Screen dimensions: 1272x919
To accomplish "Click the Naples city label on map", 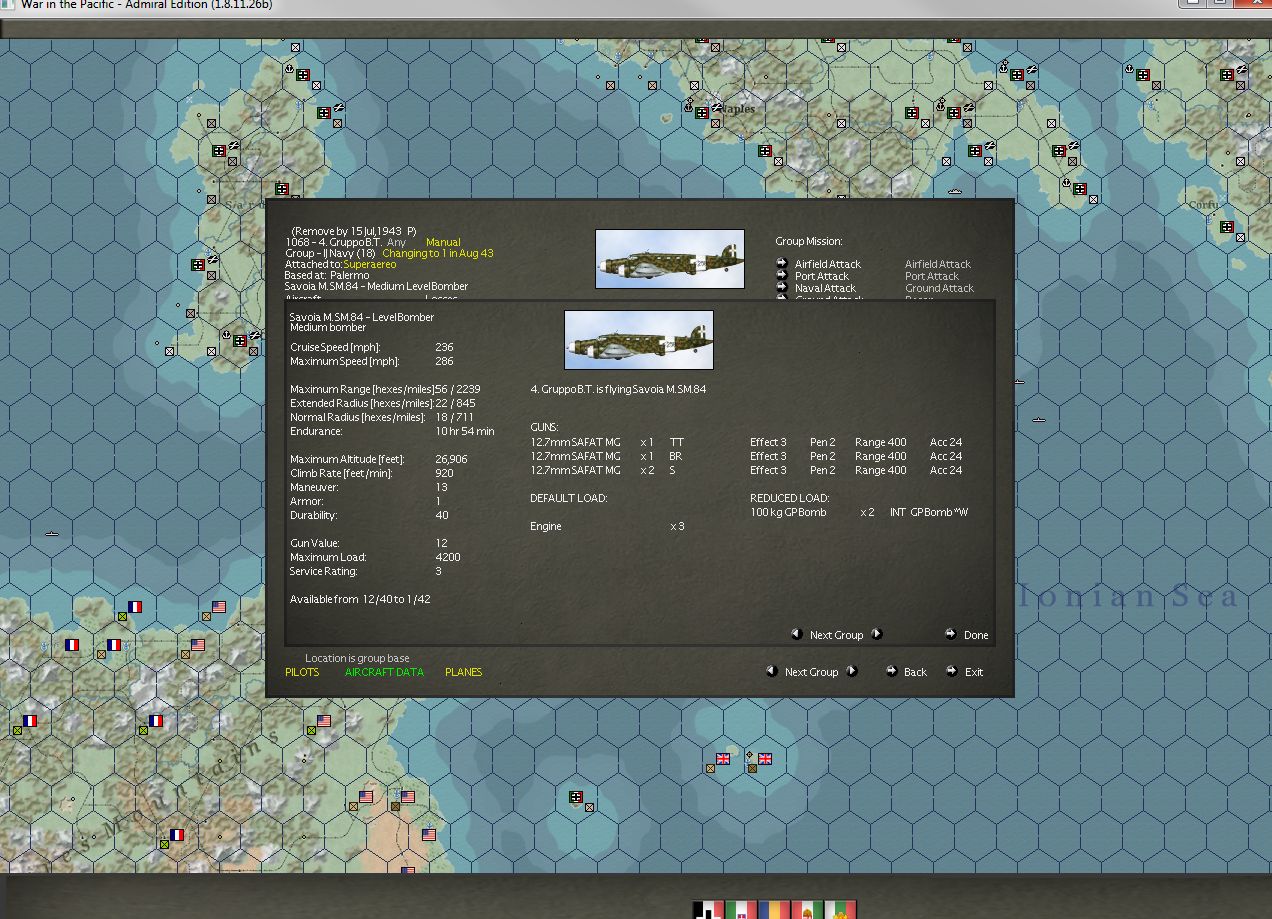I will coord(737,108).
